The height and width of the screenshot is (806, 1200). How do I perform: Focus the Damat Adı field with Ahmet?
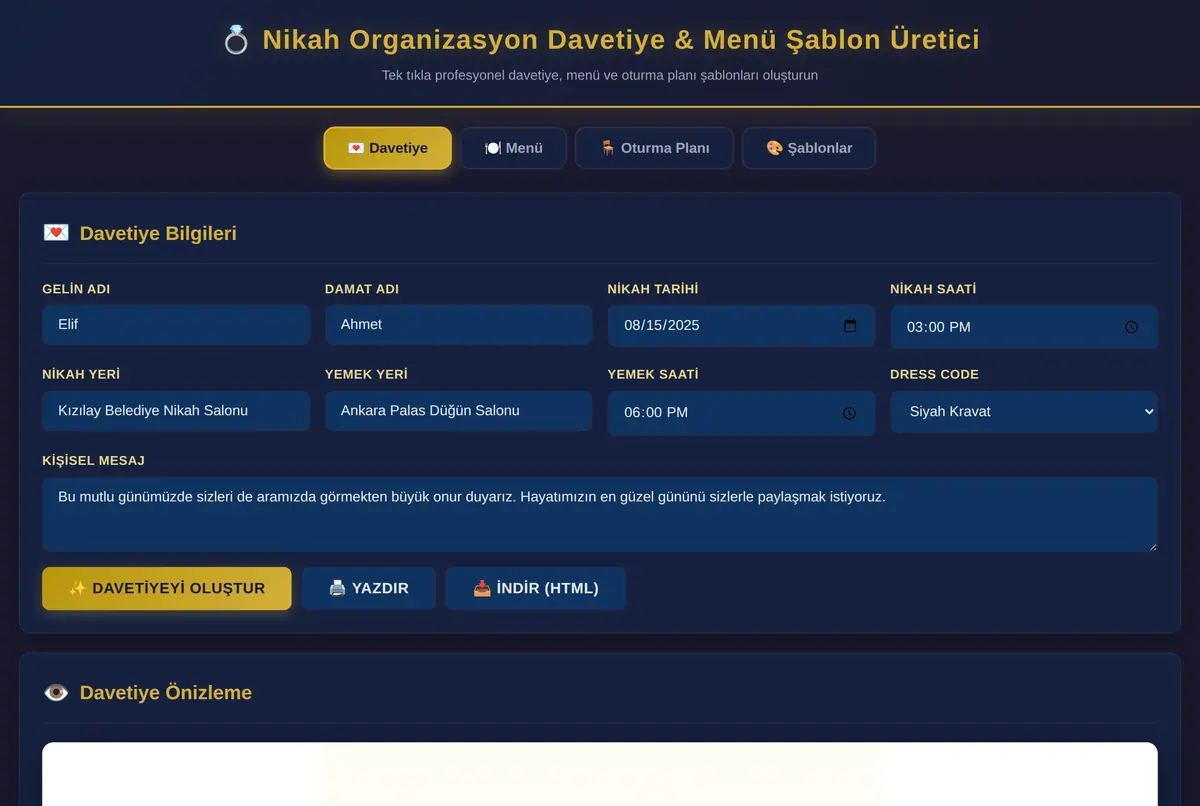[459, 325]
